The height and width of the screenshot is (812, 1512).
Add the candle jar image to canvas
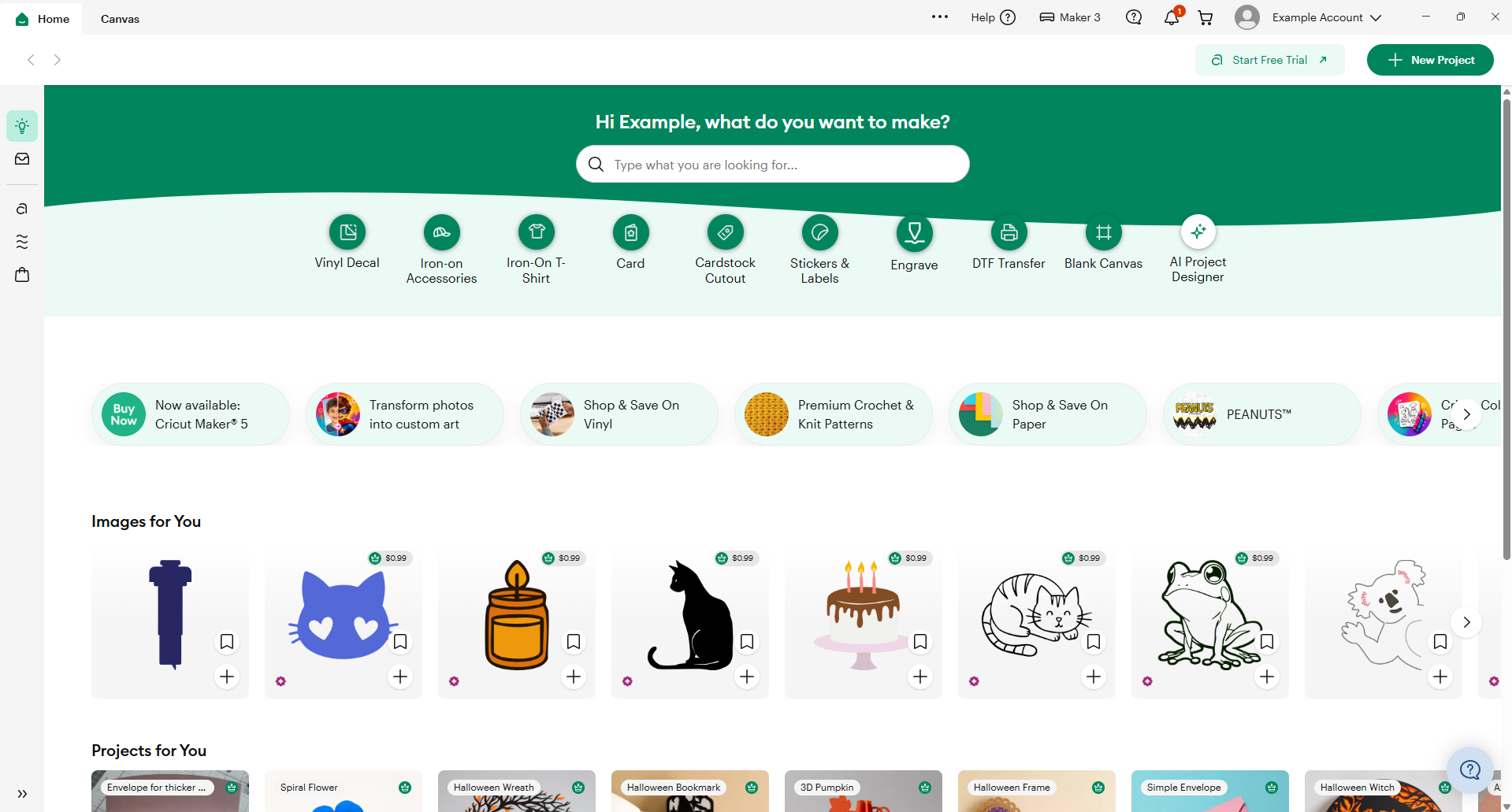[574, 677]
